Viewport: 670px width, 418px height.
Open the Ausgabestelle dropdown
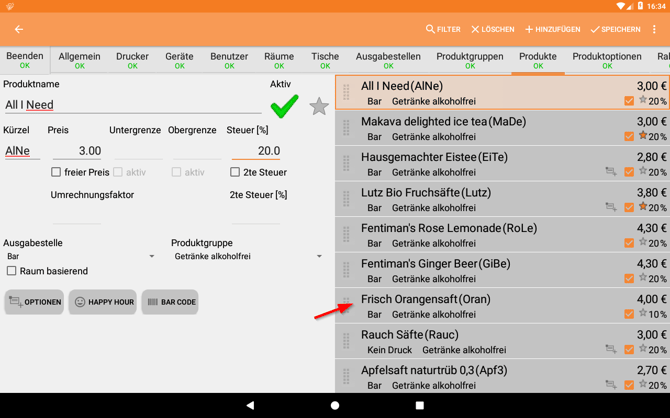80,257
